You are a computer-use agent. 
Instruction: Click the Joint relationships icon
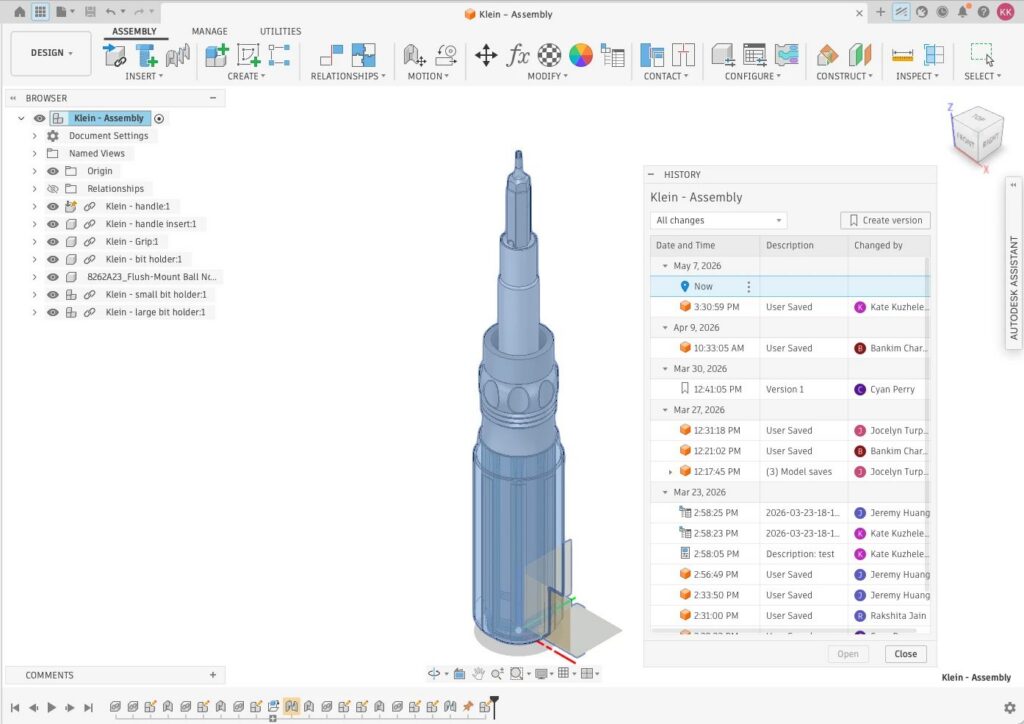pyautogui.click(x=331, y=55)
